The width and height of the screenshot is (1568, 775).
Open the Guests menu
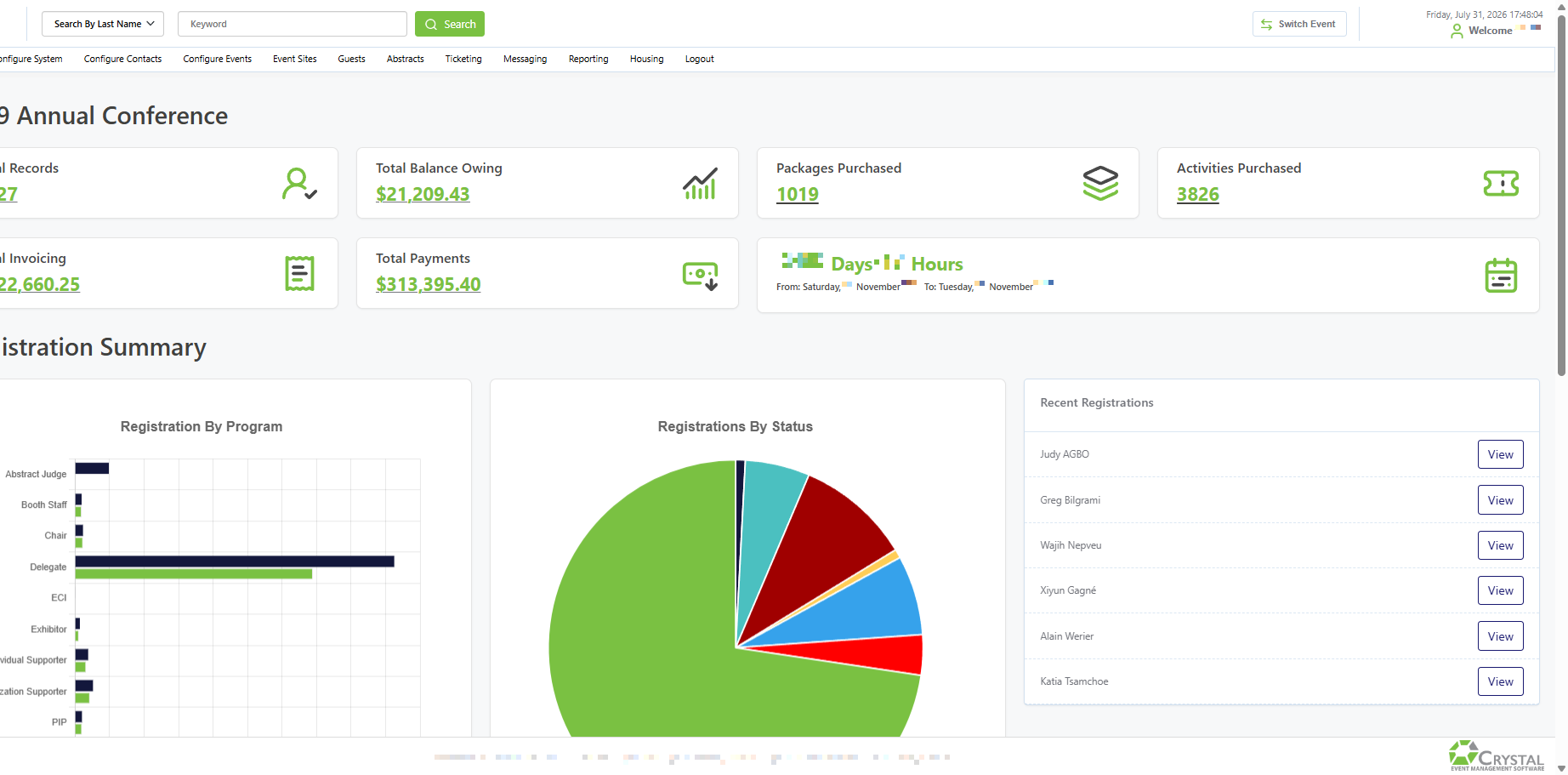tap(351, 59)
